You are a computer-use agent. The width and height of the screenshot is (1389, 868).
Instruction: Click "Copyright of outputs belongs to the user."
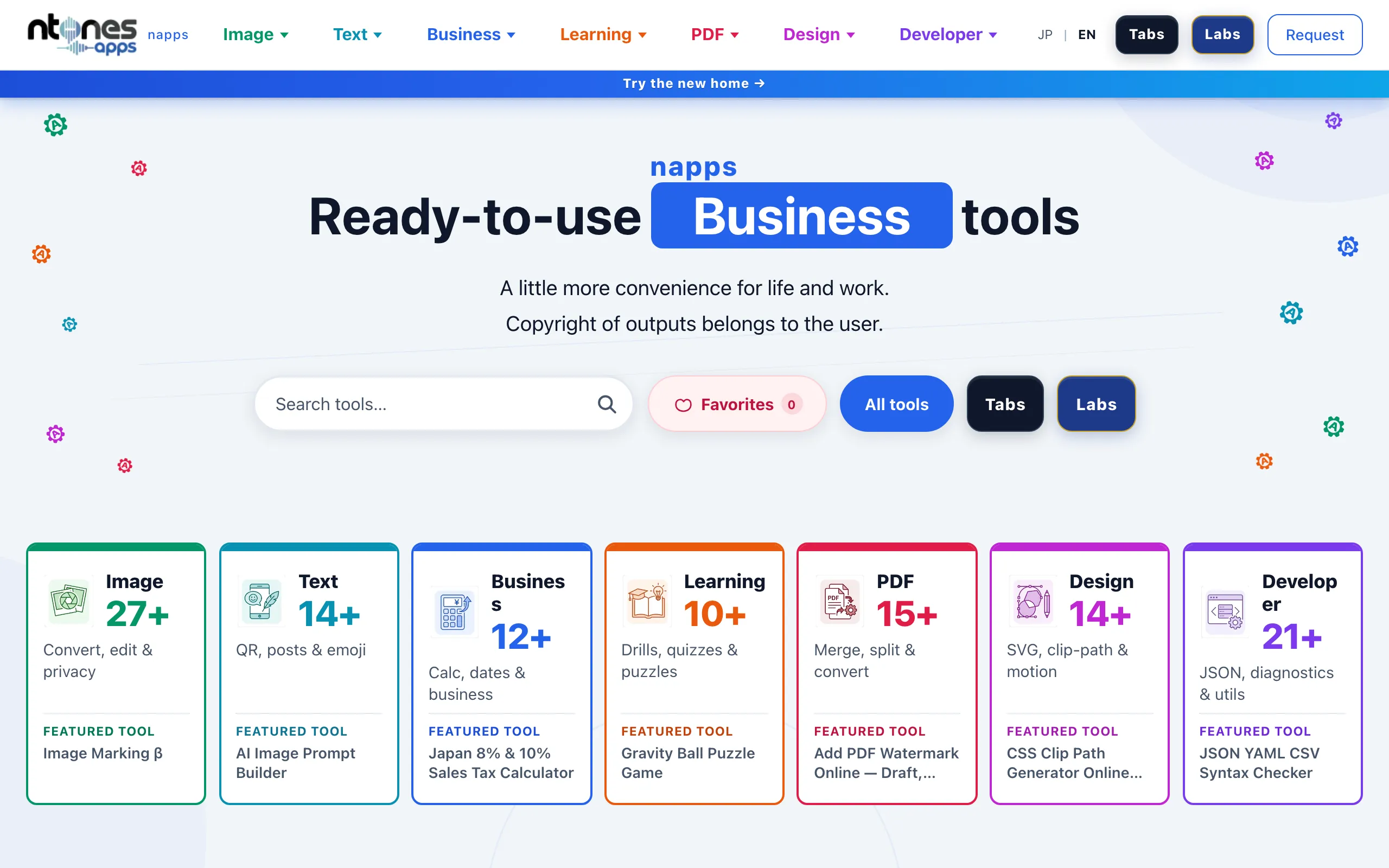click(x=694, y=324)
